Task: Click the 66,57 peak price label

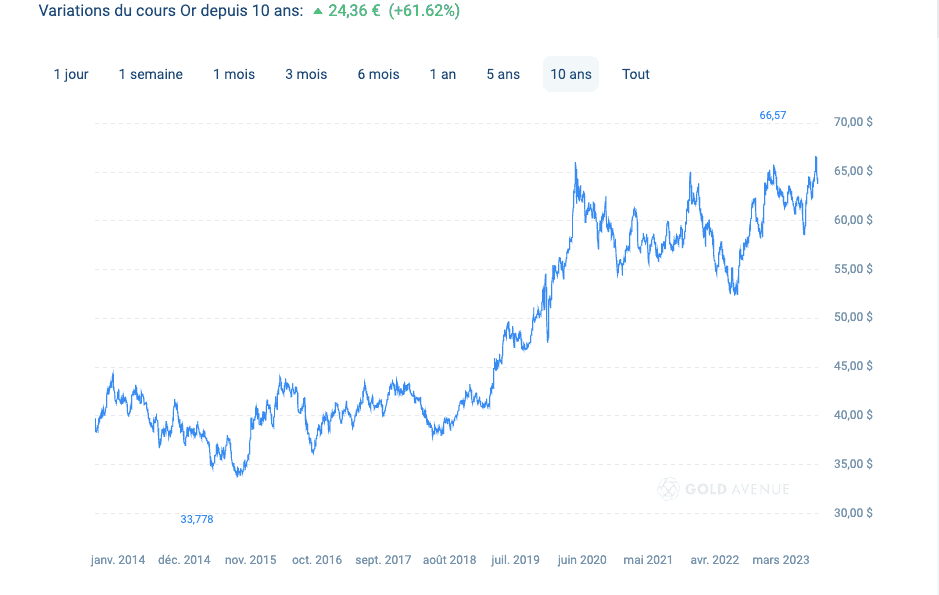Action: click(773, 115)
